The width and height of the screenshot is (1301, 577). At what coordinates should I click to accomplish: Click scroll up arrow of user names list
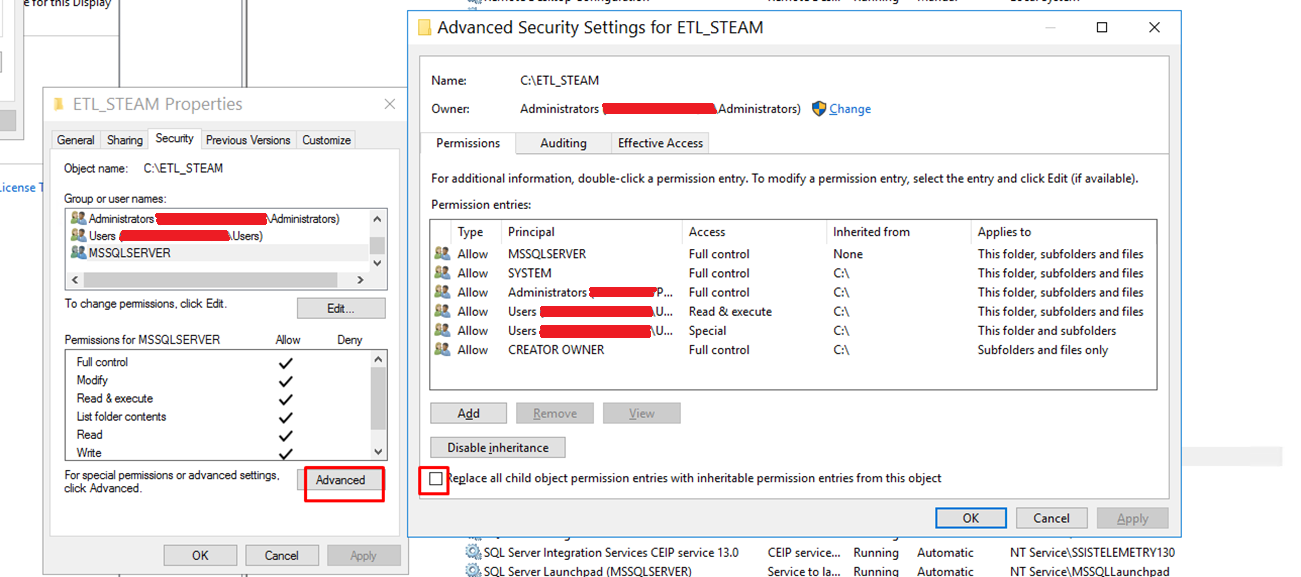pos(377,219)
